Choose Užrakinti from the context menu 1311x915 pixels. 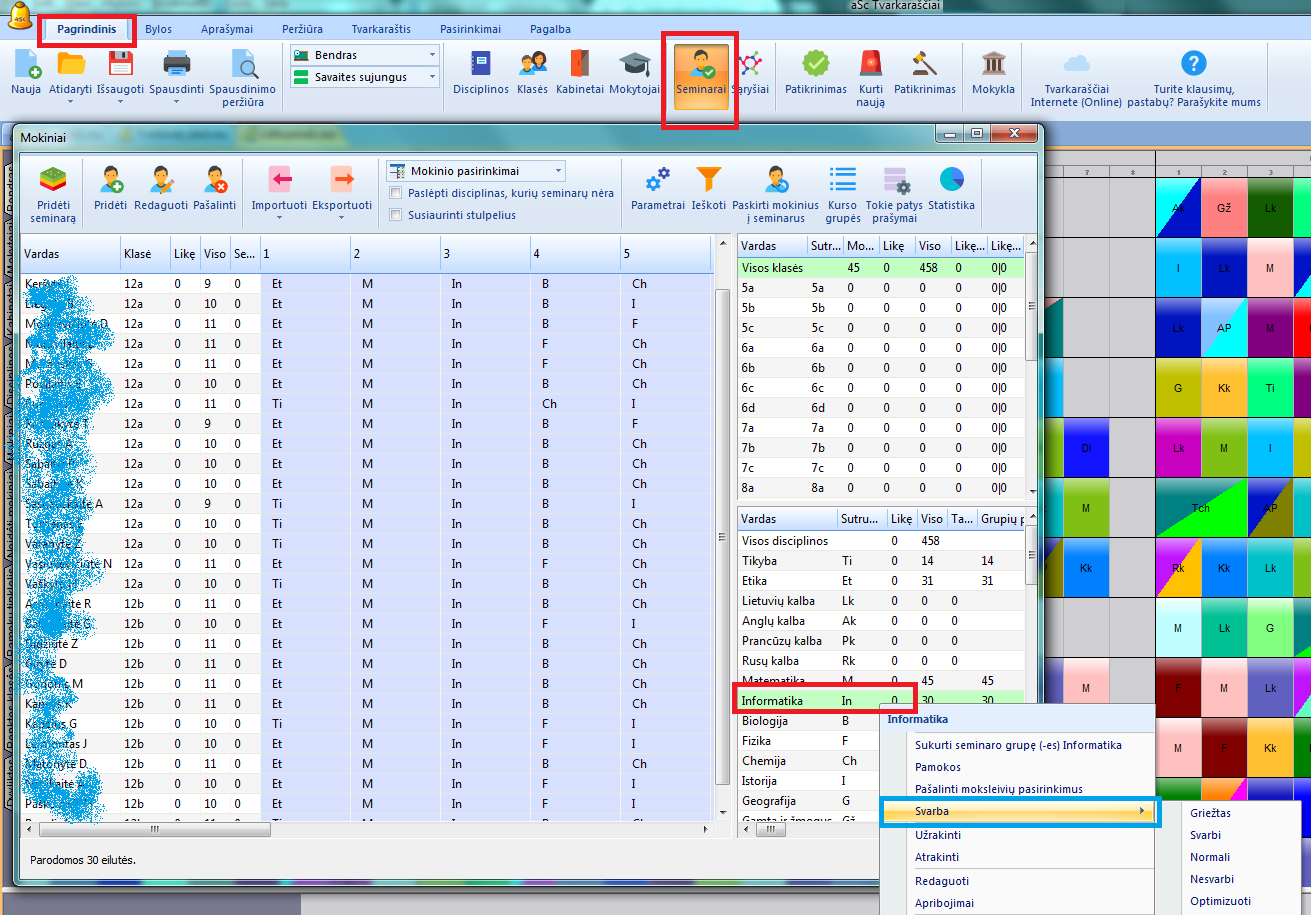tap(937, 835)
